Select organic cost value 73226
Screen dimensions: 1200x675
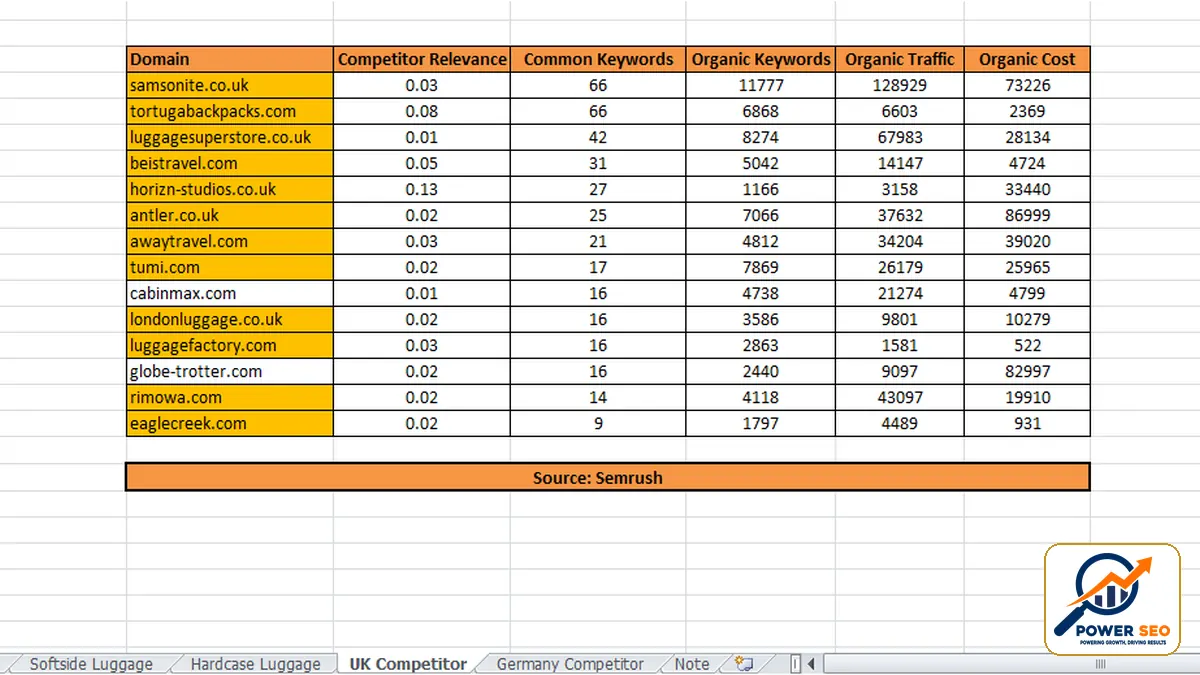(1027, 85)
